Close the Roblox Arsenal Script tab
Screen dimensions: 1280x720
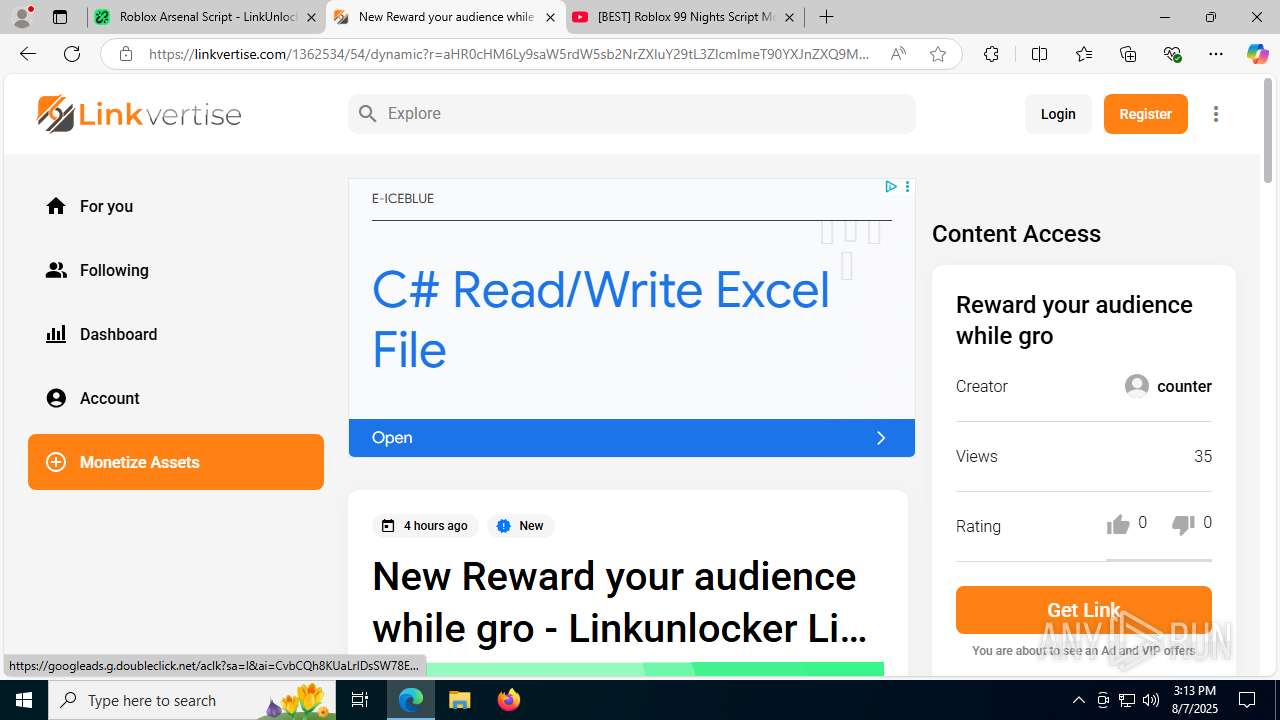[311, 17]
